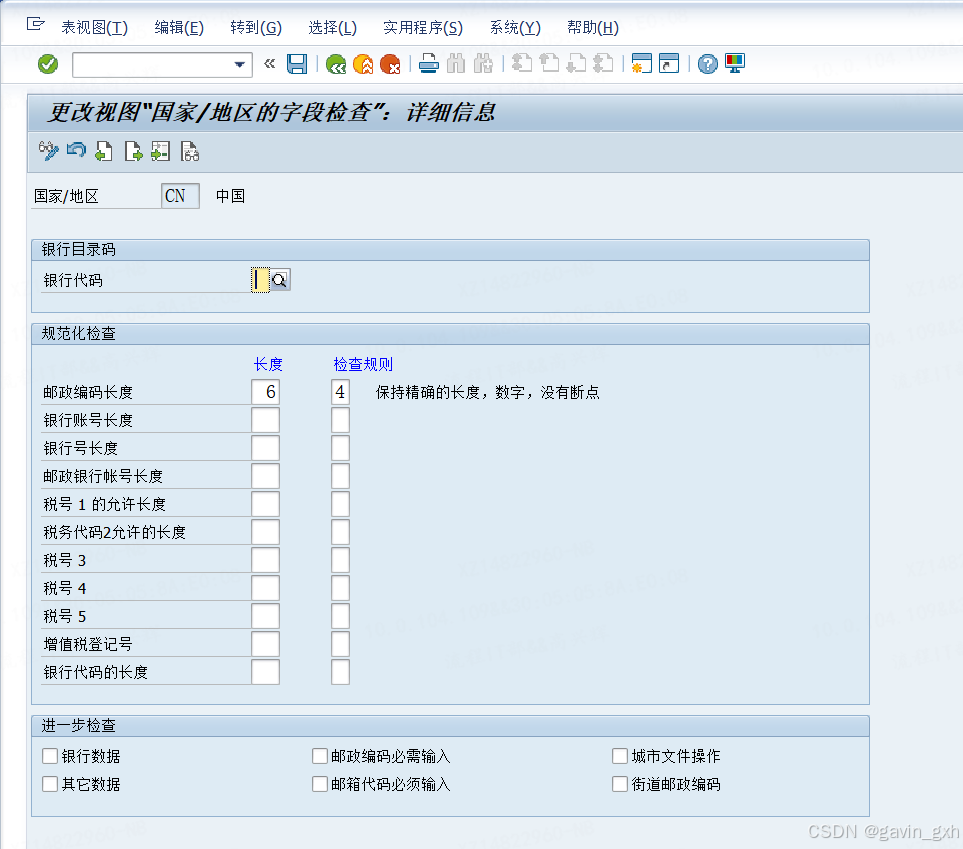The image size is (963, 849).
Task: Click the 邮政编码长度 length input field
Action: [x=265, y=391]
